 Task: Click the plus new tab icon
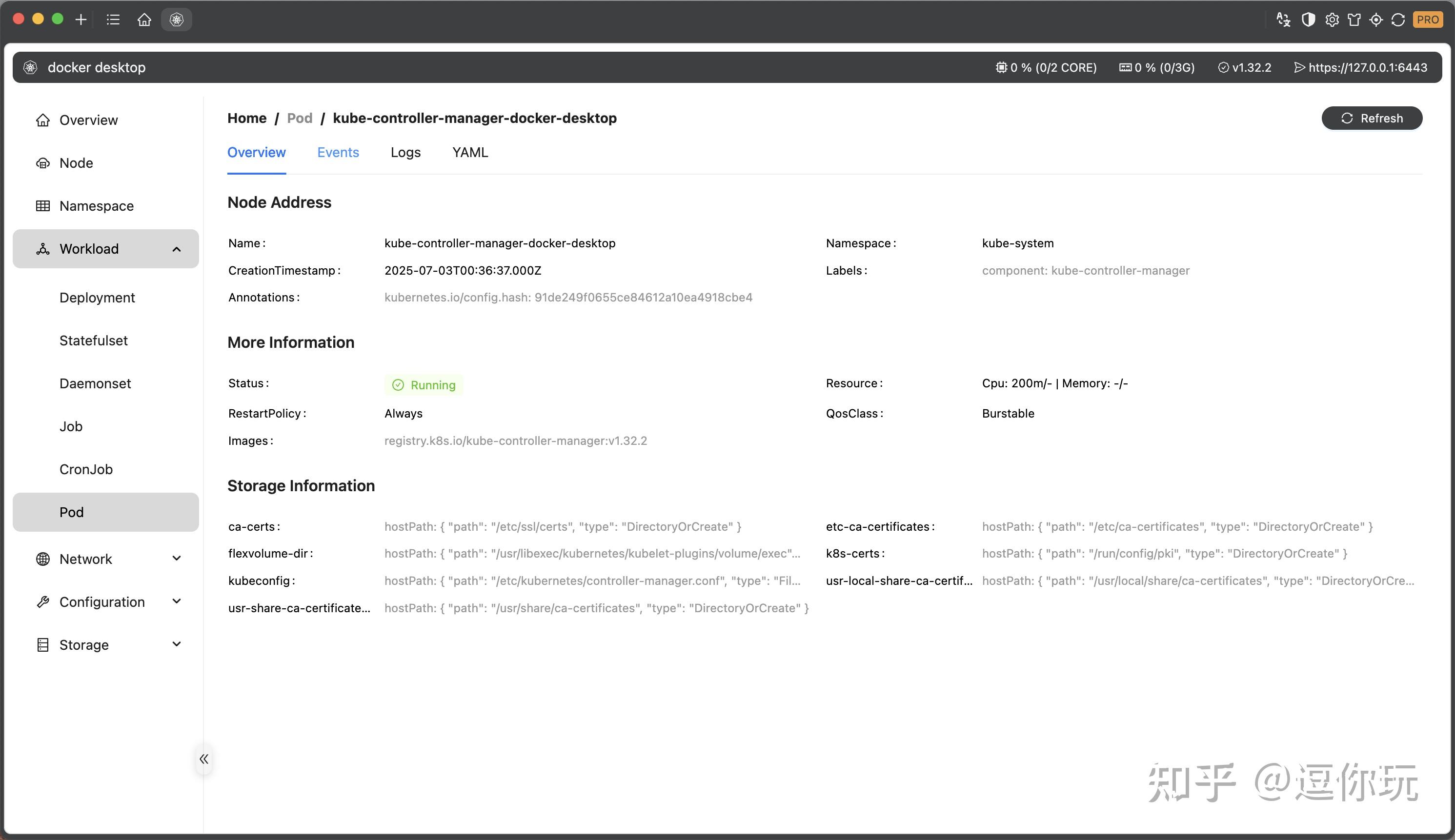81,20
